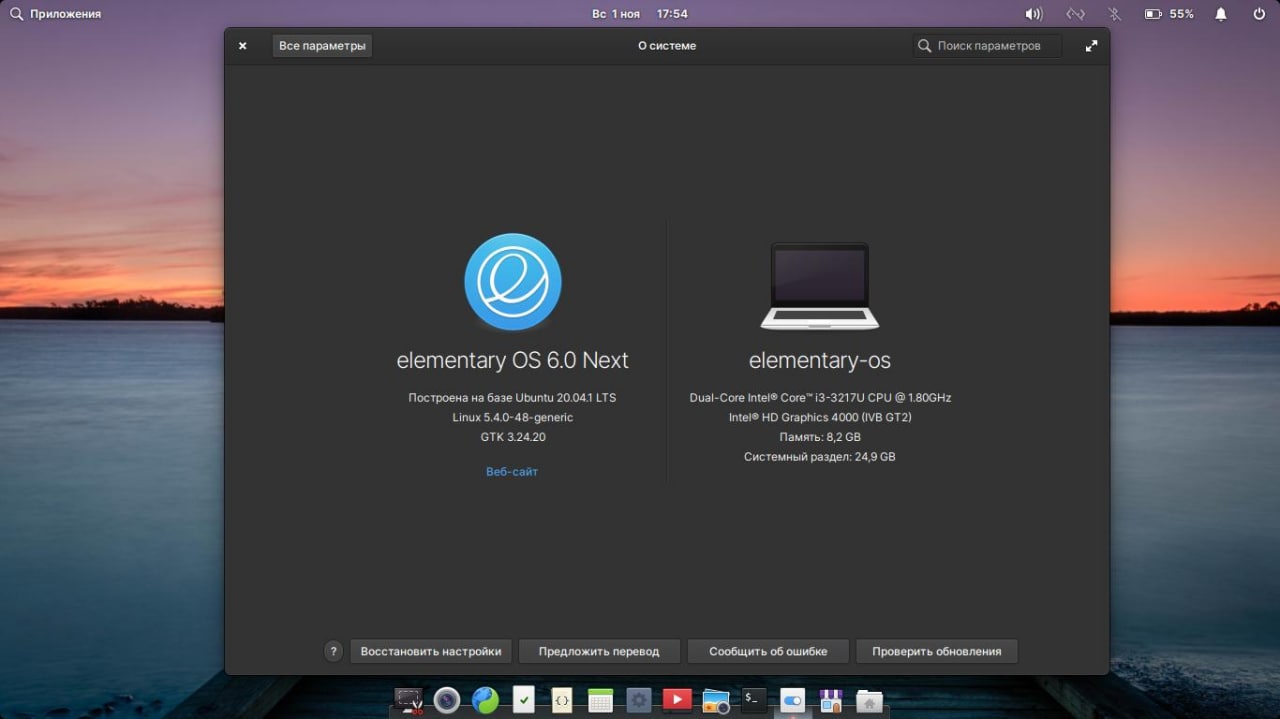The image size is (1280, 719).
Task: Close the About system window
Action: (x=243, y=46)
